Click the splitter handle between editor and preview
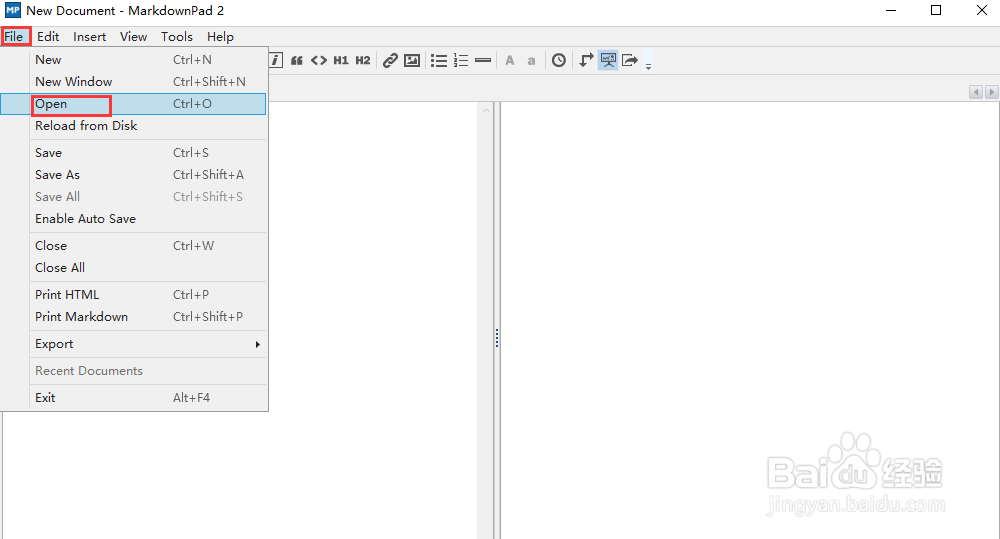The height and width of the screenshot is (539, 1000). [497, 338]
